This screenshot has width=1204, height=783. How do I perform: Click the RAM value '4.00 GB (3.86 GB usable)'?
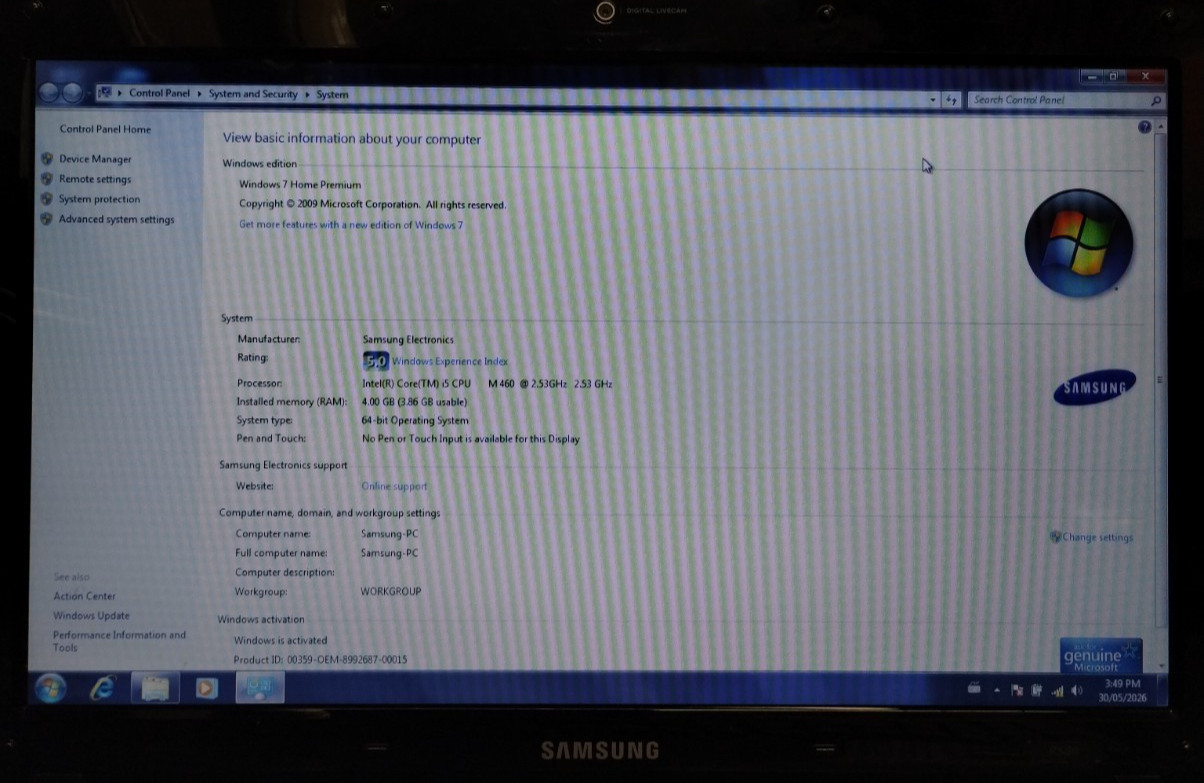(414, 402)
